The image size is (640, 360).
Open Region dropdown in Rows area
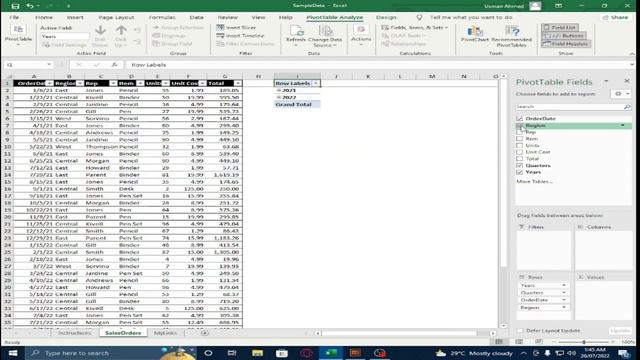[564, 308]
